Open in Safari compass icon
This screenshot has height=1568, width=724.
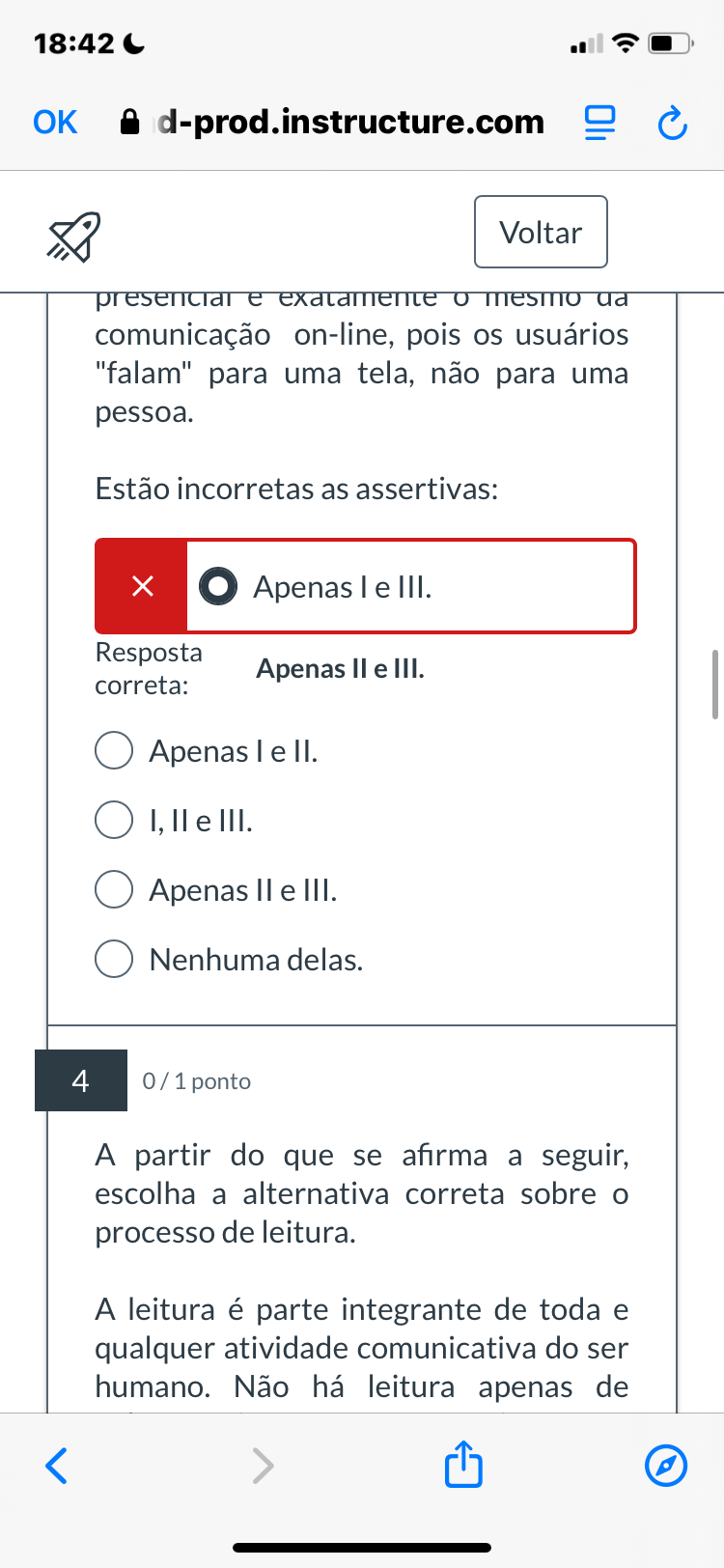click(665, 1465)
